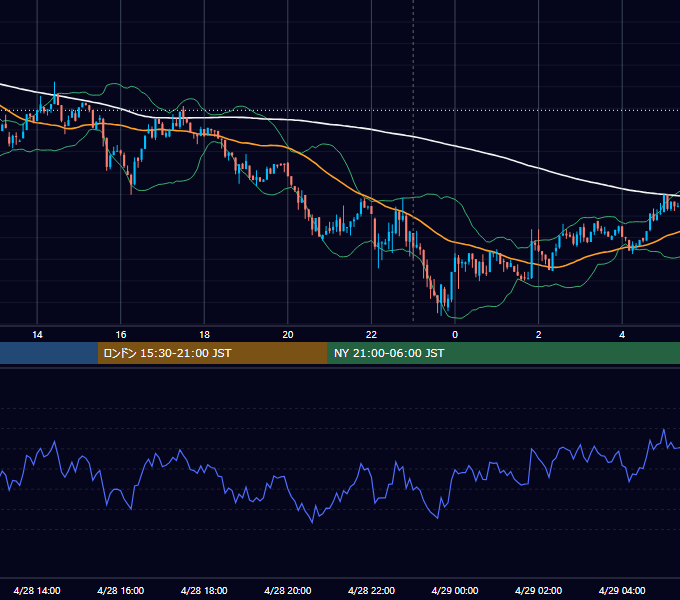This screenshot has height=600, width=680.
Task: Click the hour label 2 on price chart axis
Action: pyautogui.click(x=539, y=335)
